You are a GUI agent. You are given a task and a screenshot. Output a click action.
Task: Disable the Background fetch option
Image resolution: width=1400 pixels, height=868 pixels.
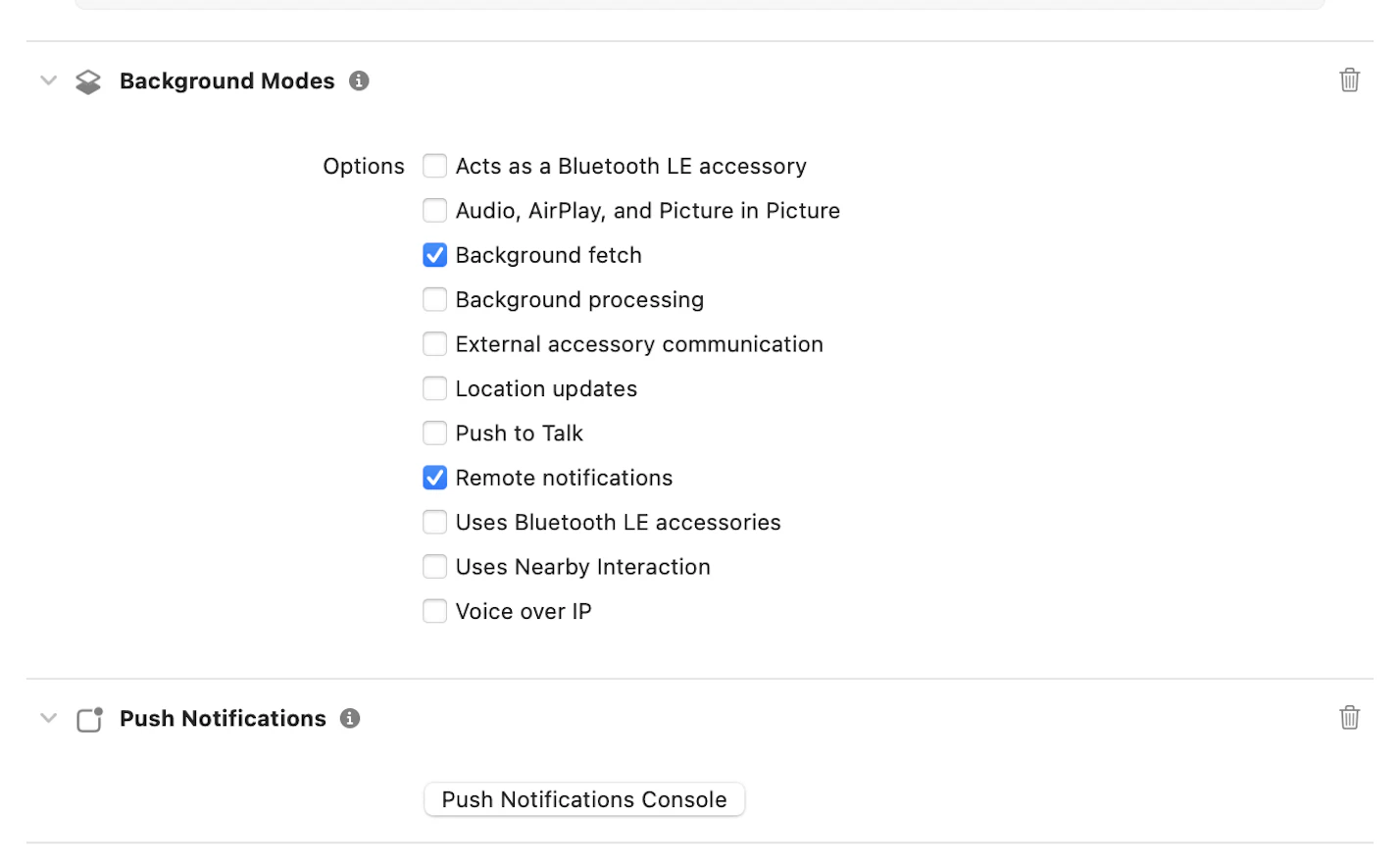434,255
